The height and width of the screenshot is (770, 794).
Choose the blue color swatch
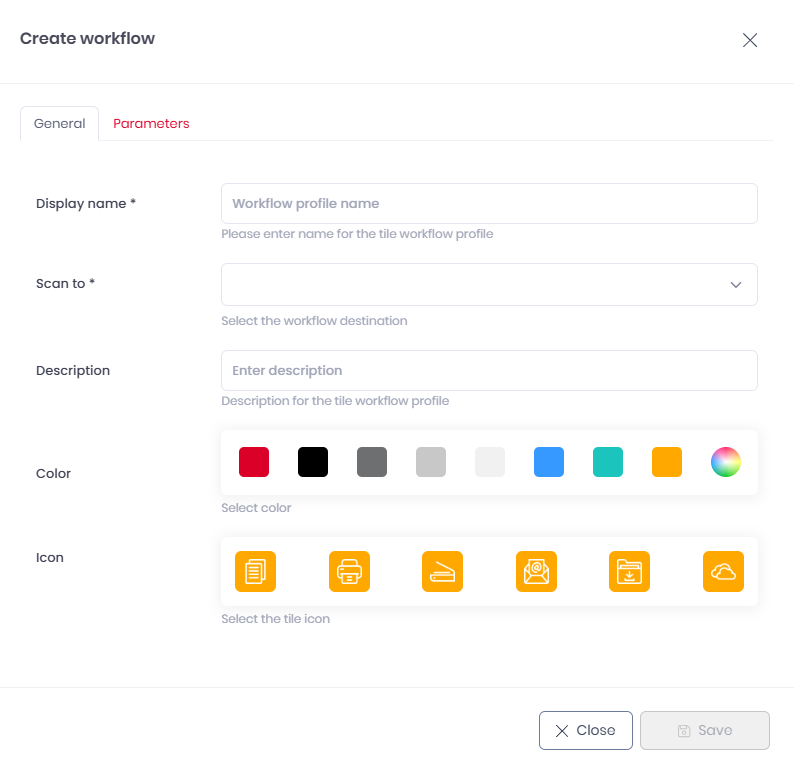[549, 462]
